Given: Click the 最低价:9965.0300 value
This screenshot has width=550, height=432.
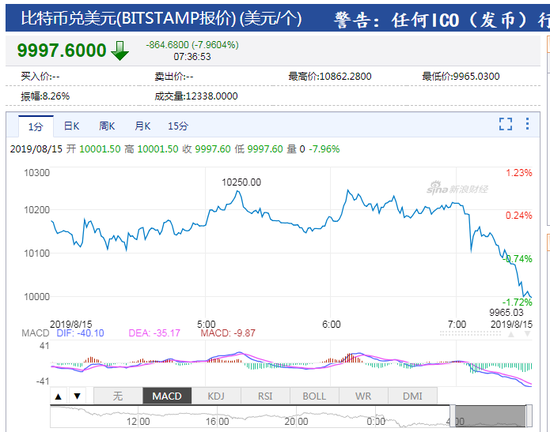Looking at the screenshot, I should point(461,76).
